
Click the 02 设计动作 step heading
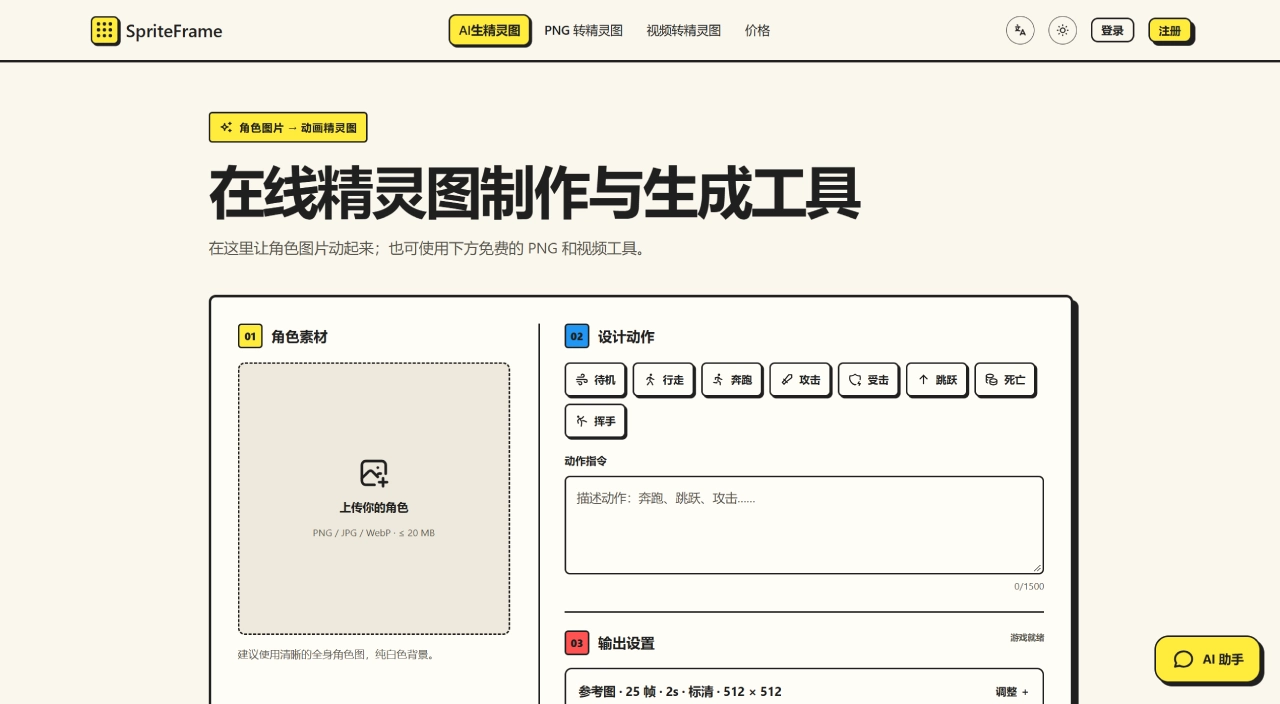coord(610,336)
